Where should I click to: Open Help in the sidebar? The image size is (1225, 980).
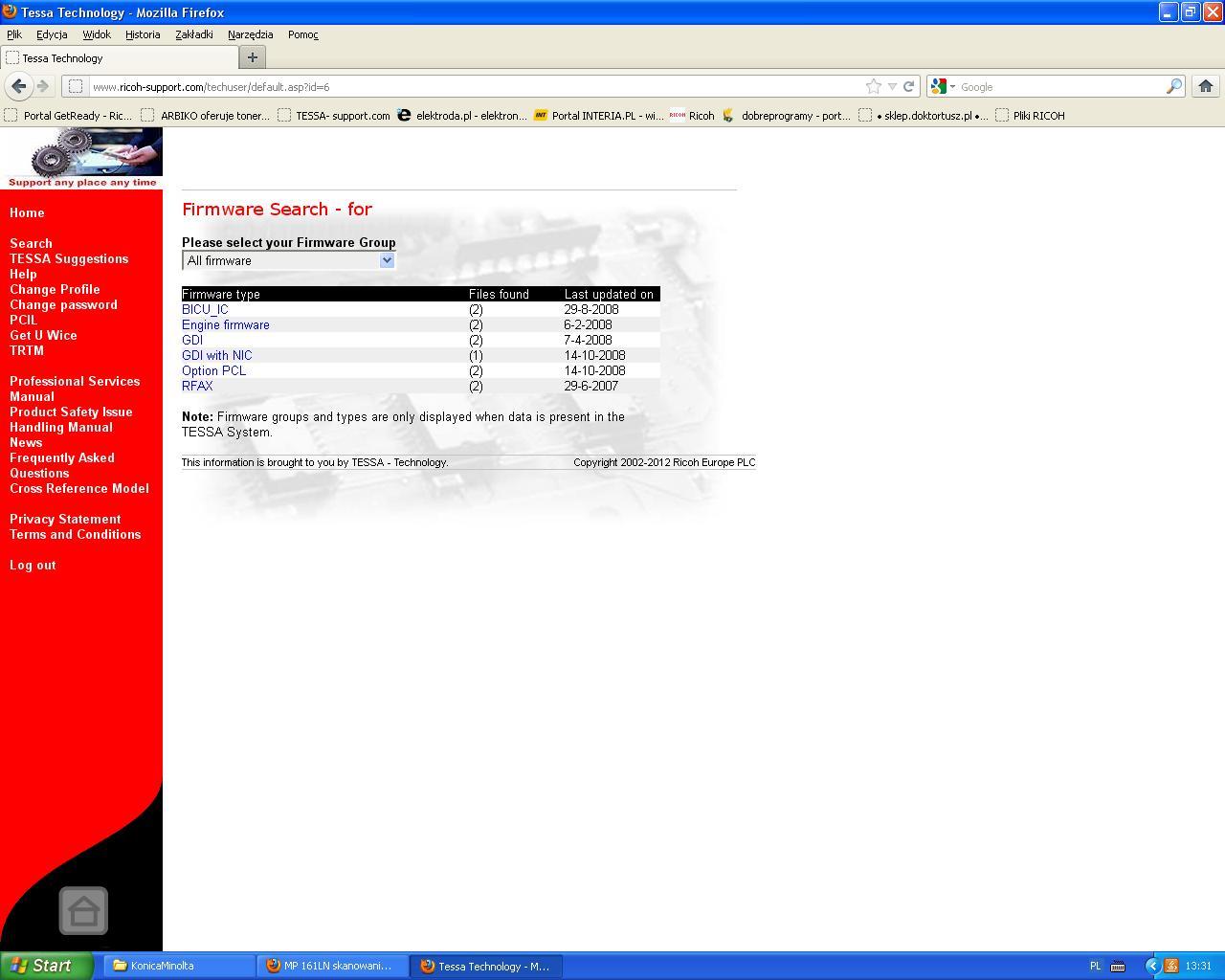click(x=23, y=274)
